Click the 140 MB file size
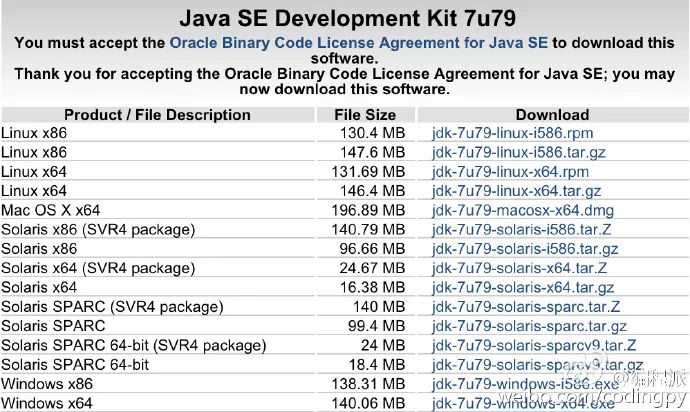 coord(379,307)
